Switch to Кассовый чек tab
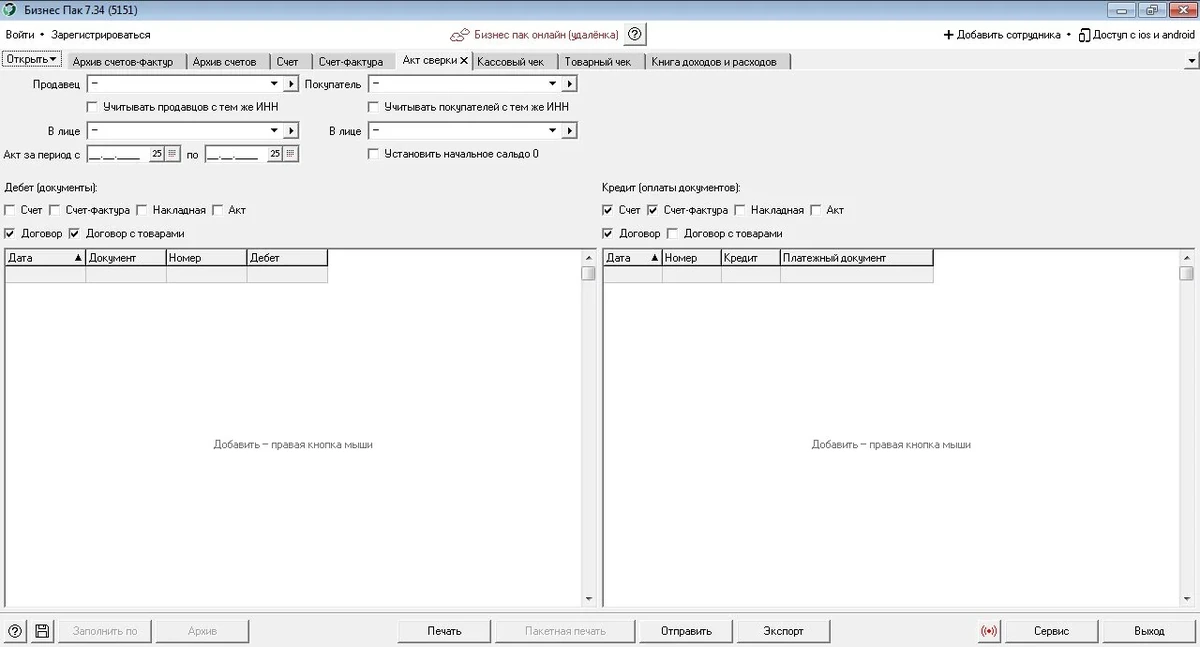The height and width of the screenshot is (647, 1200). point(511,62)
